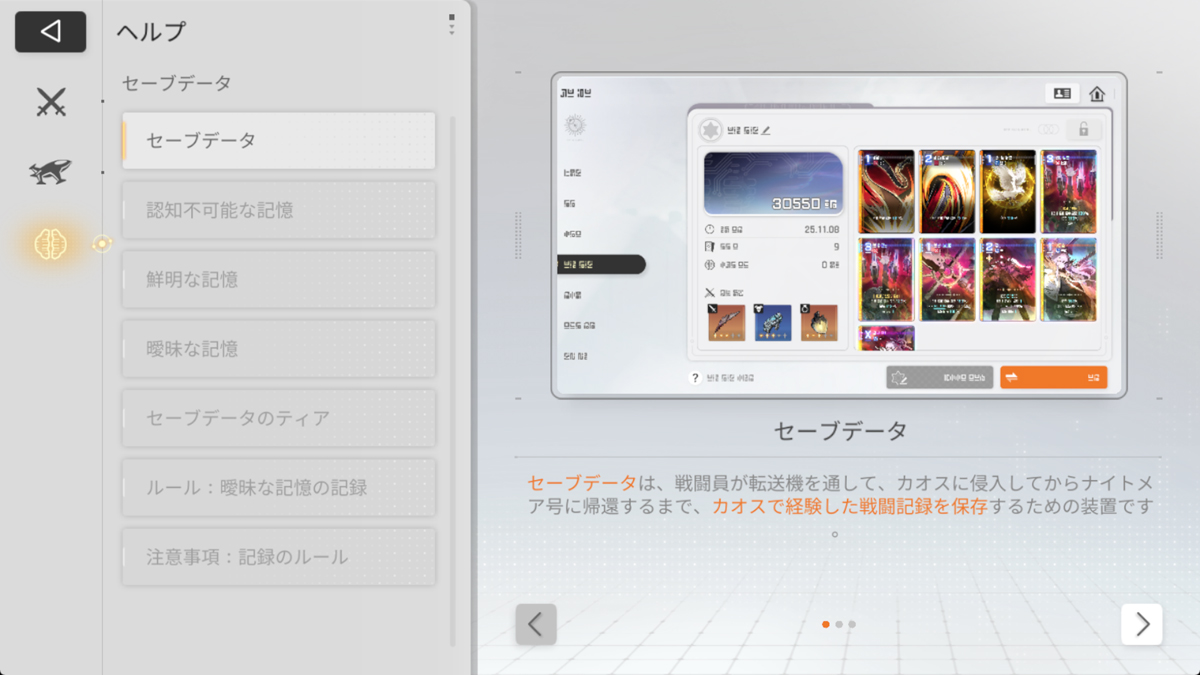The height and width of the screenshot is (675, 1200).
Task: Click the padlock icon in the preview panel
Action: (1083, 129)
